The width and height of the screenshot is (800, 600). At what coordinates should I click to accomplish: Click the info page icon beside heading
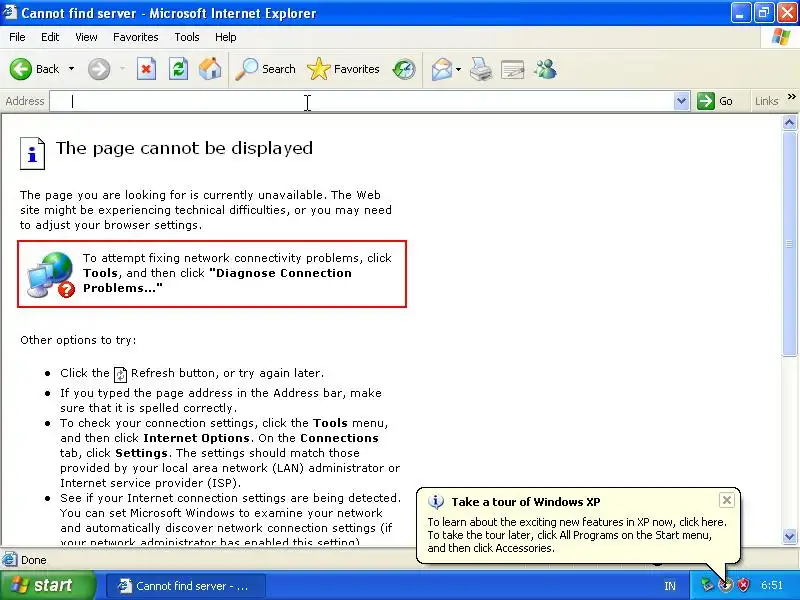[33, 153]
